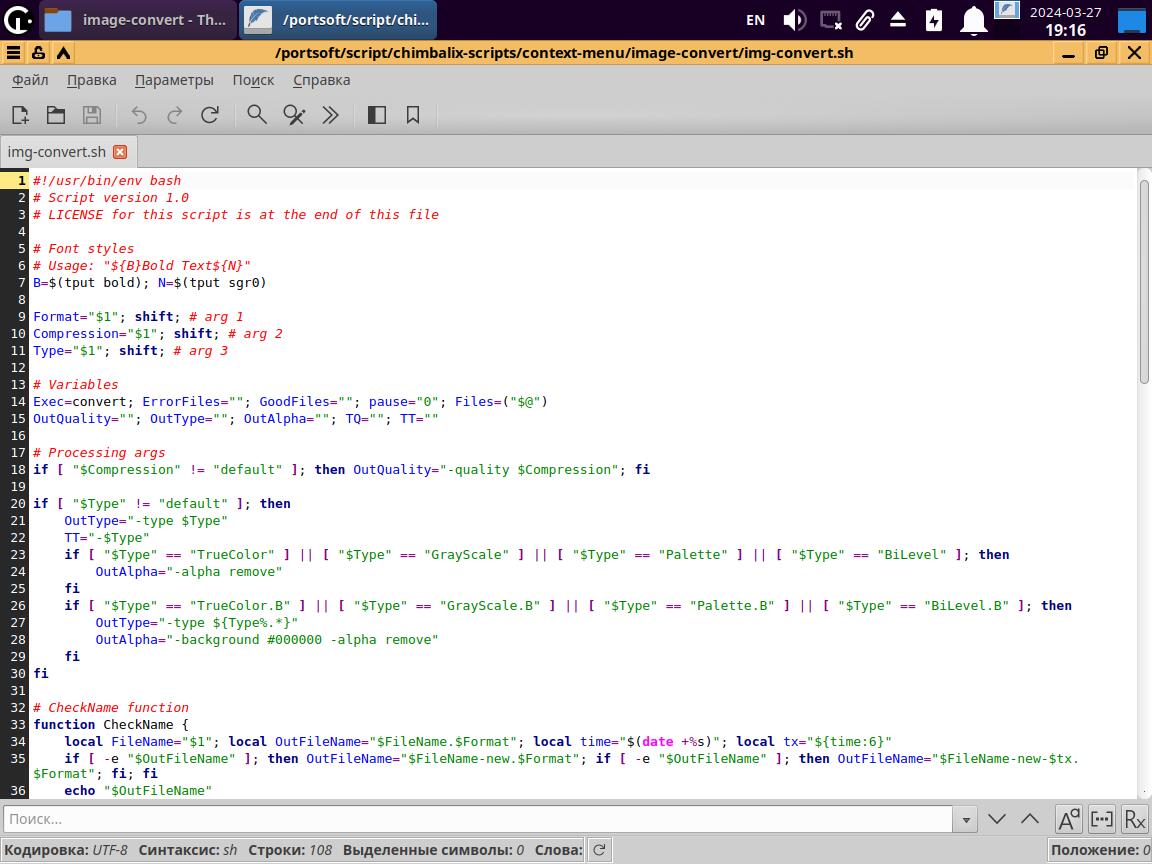Expand the search history dropdown arrow
This screenshot has width=1152, height=864.
pos(965,819)
